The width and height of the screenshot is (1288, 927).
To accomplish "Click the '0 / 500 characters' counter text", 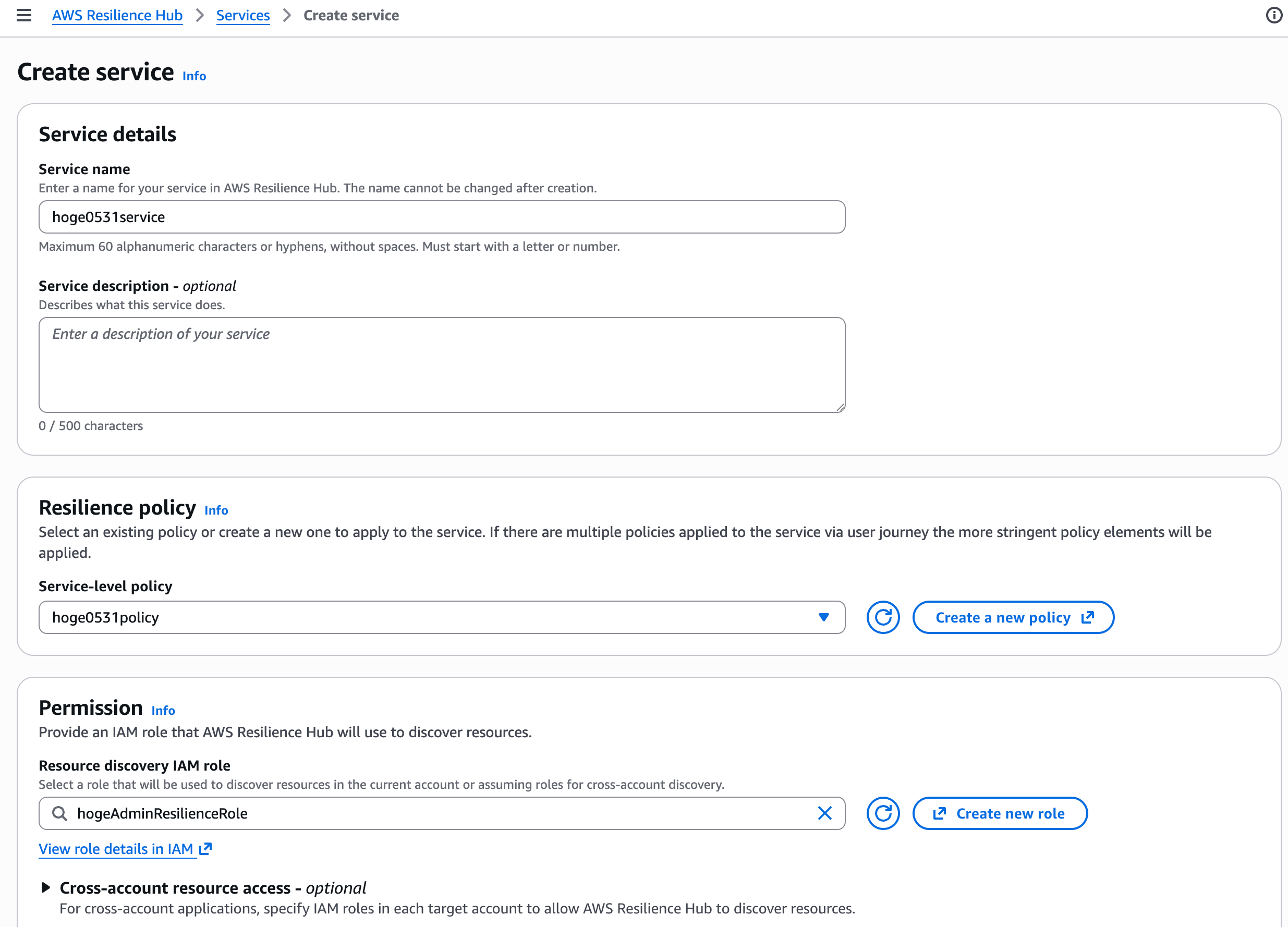I will 91,426.
